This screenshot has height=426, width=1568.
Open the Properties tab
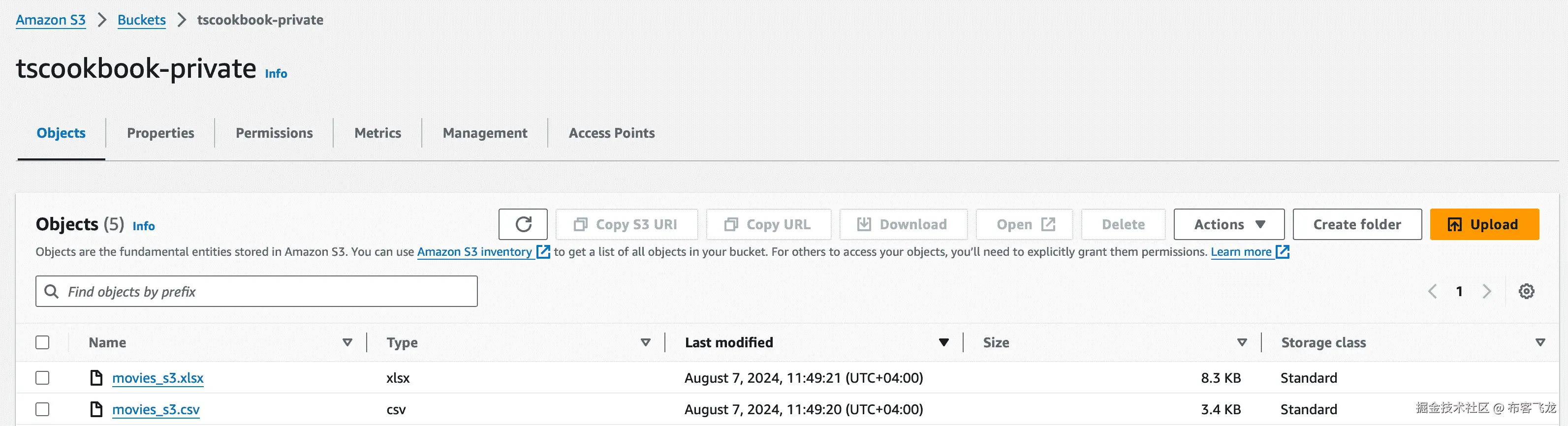161,133
